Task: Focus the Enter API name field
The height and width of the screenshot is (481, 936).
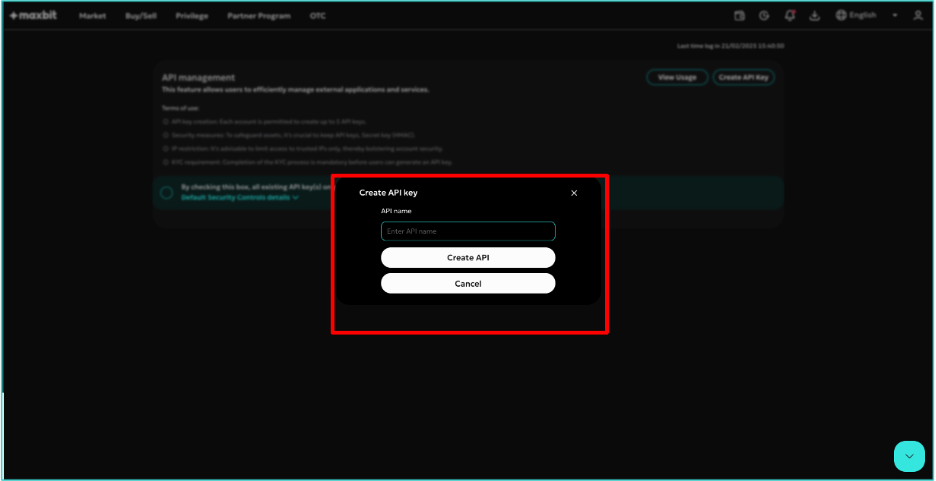Action: point(468,231)
